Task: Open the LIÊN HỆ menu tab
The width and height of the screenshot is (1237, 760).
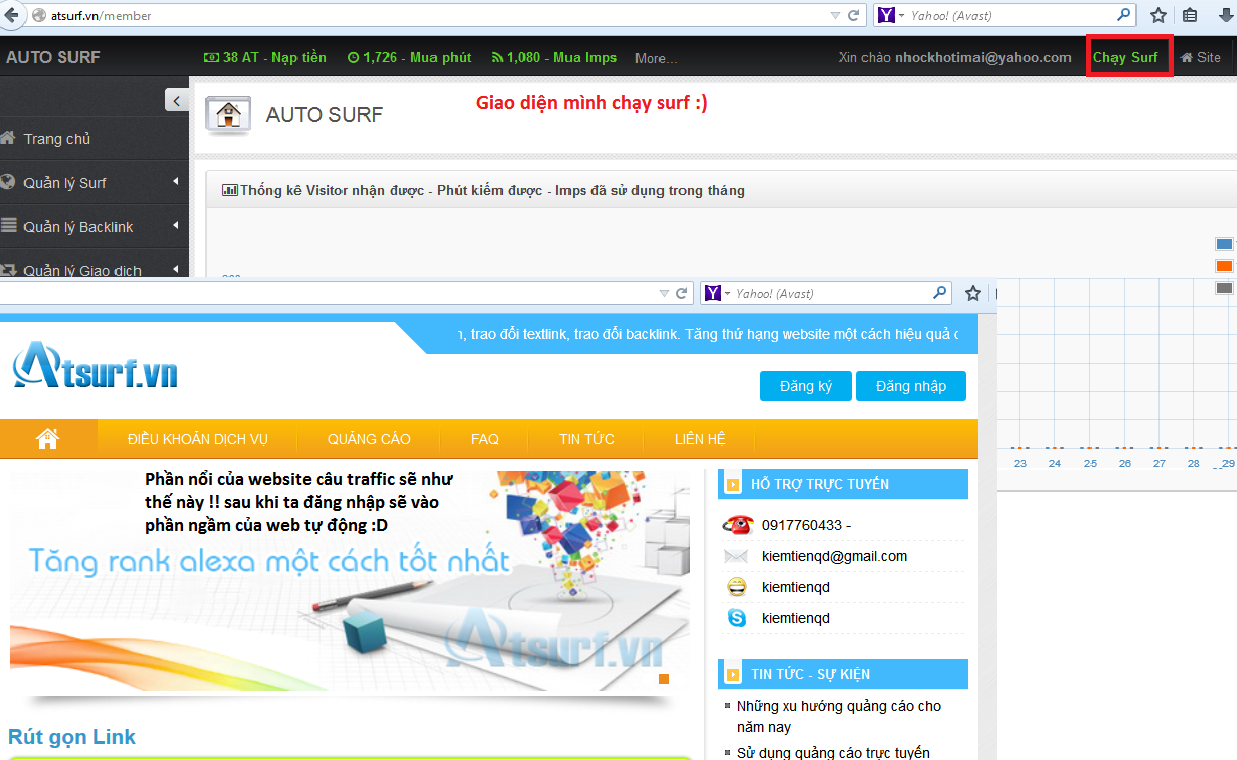Action: [700, 439]
